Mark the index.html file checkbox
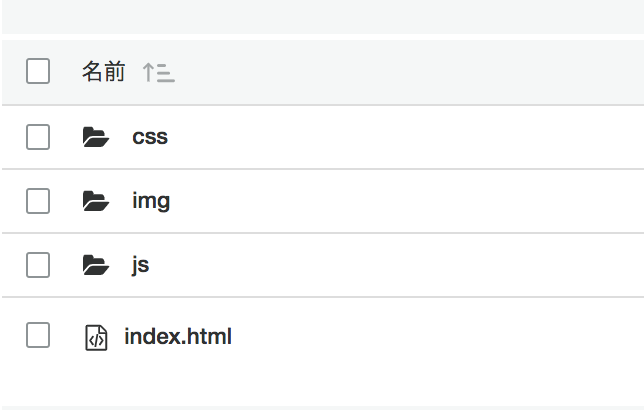The width and height of the screenshot is (644, 410). pyautogui.click(x=38, y=335)
